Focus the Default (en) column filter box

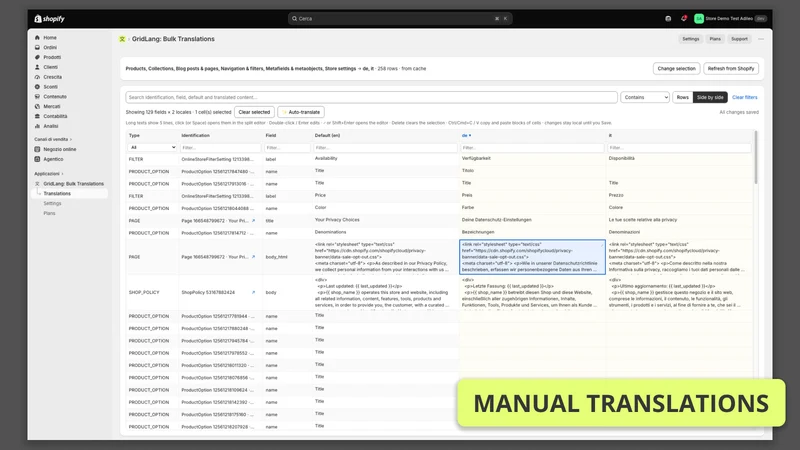[385, 148]
